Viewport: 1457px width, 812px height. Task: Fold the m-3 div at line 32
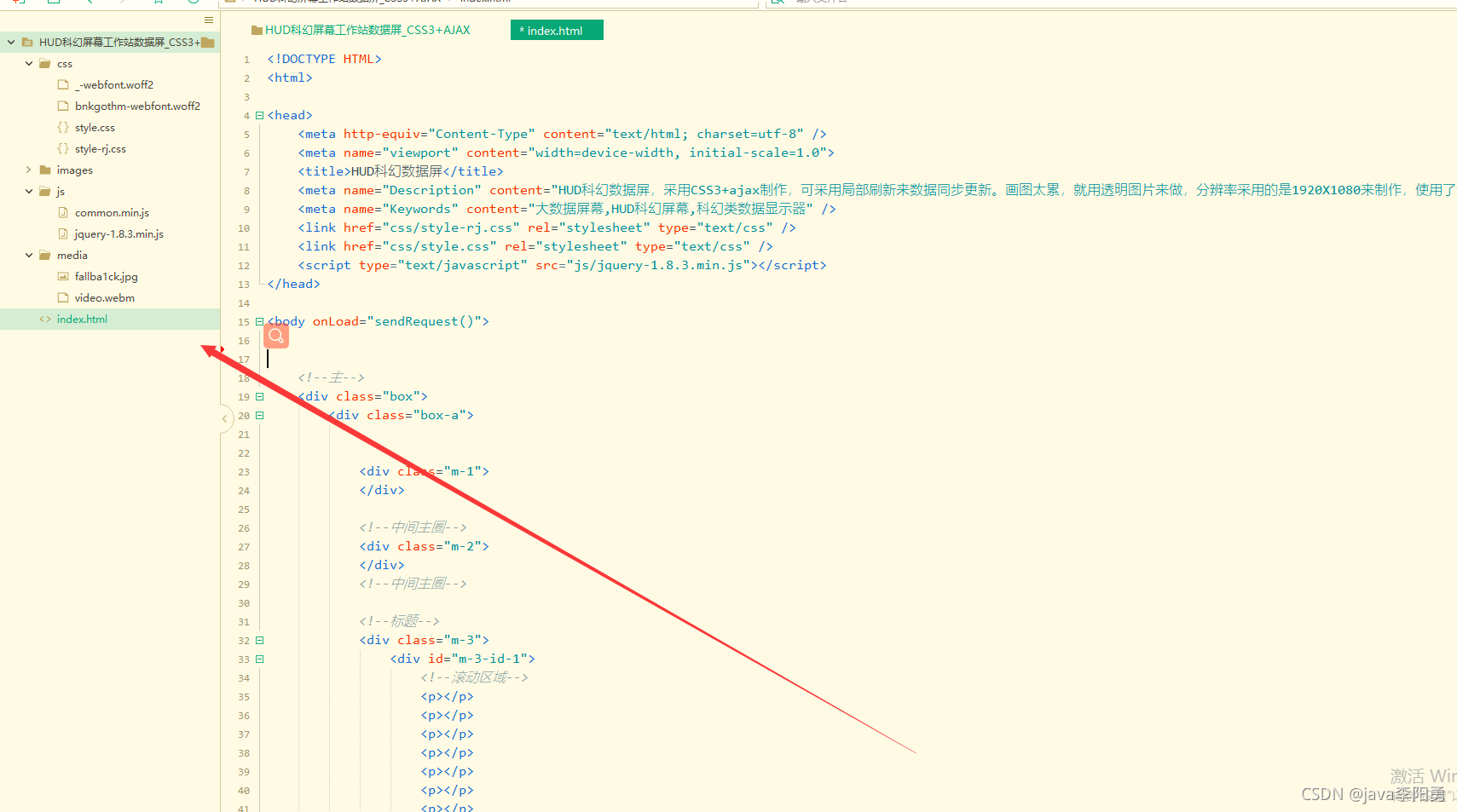pyautogui.click(x=260, y=640)
